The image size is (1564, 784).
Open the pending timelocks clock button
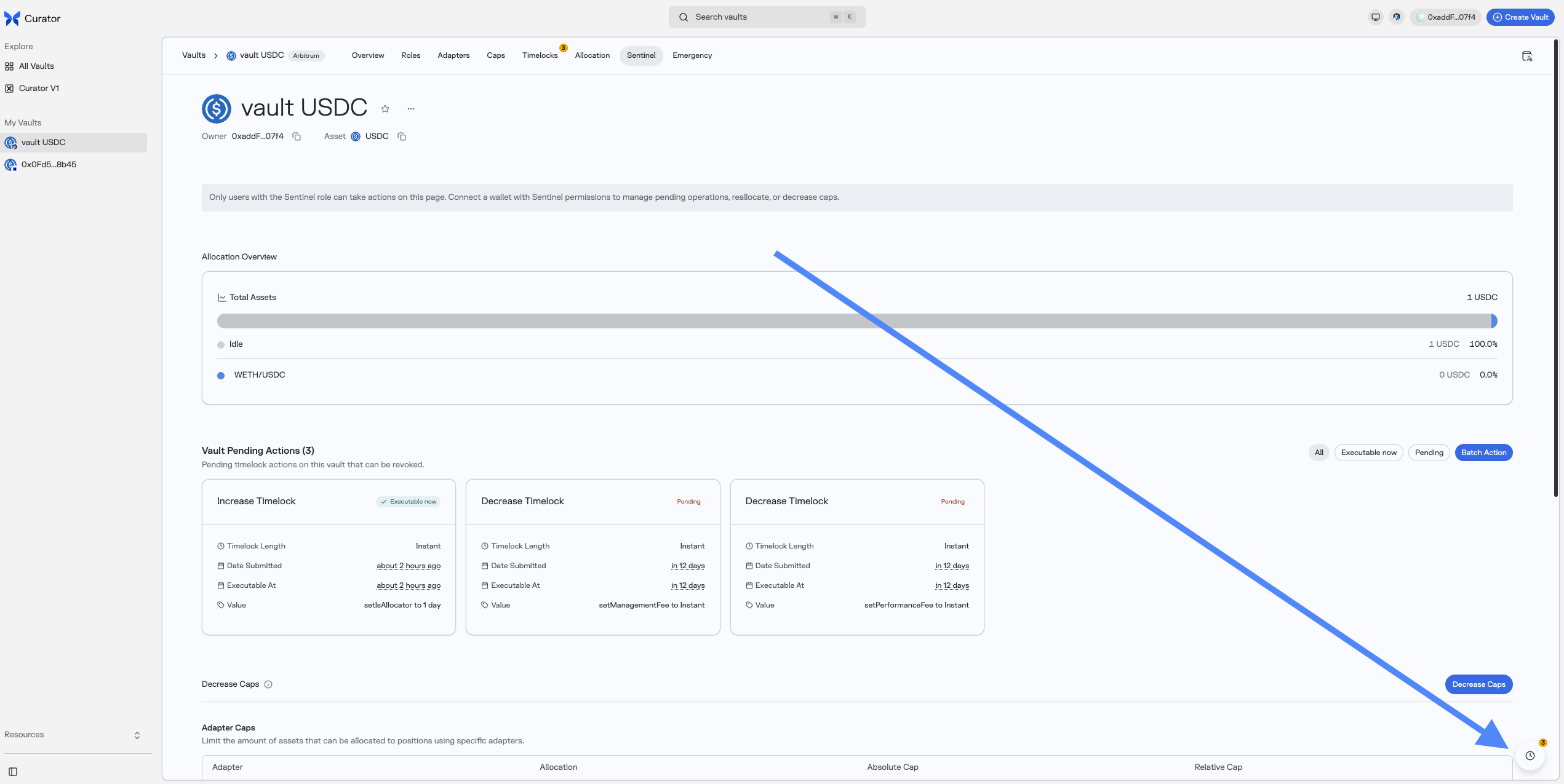coord(1530,756)
